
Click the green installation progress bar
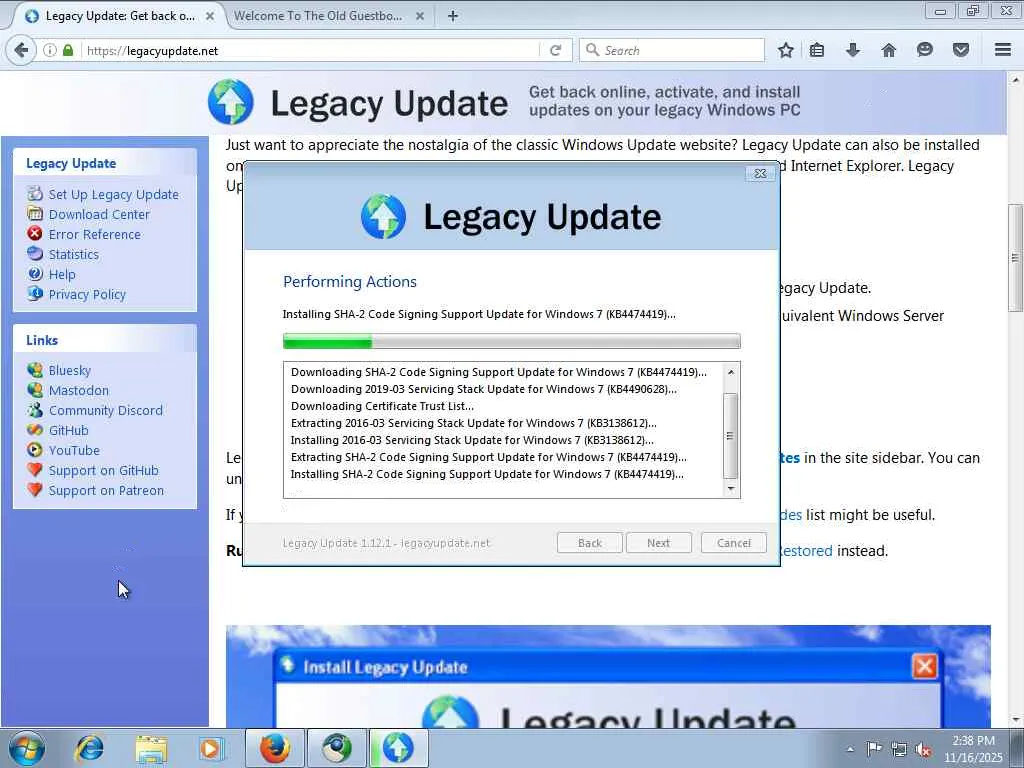click(512, 341)
